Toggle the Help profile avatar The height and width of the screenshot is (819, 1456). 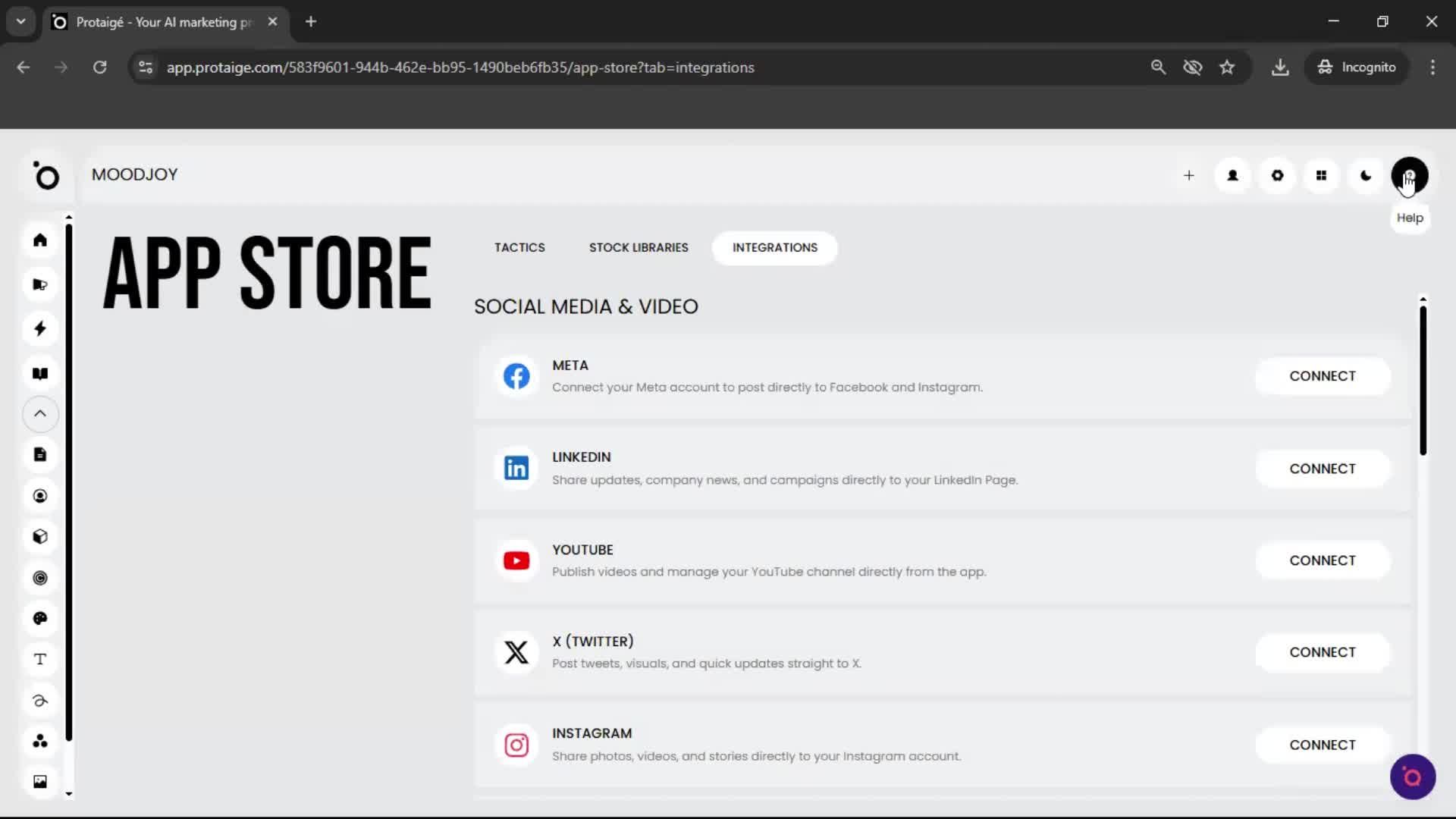pyautogui.click(x=1410, y=175)
